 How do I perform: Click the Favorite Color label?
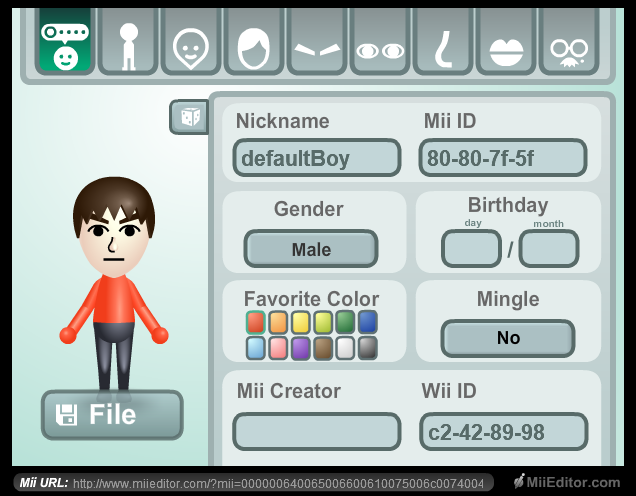311,299
